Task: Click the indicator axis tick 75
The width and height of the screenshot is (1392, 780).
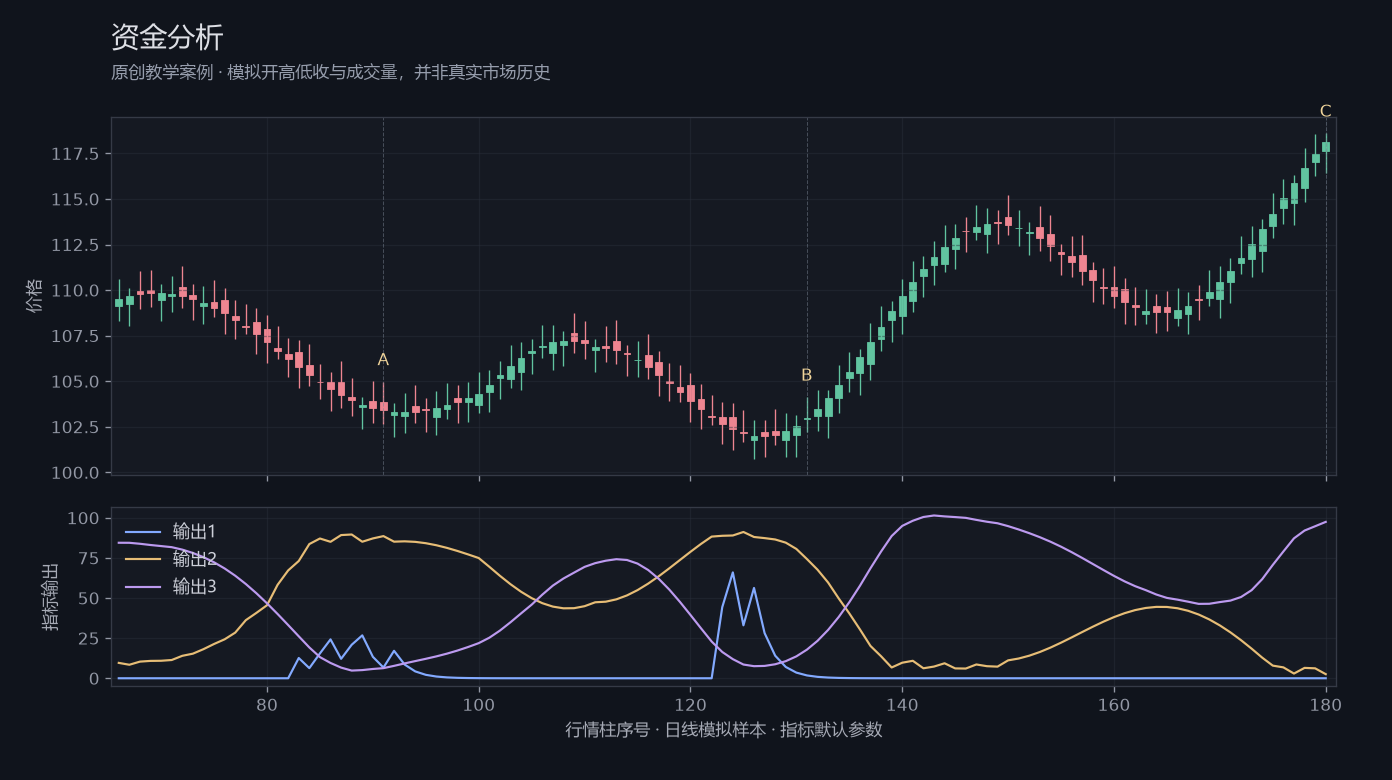Action: pyautogui.click(x=90, y=558)
